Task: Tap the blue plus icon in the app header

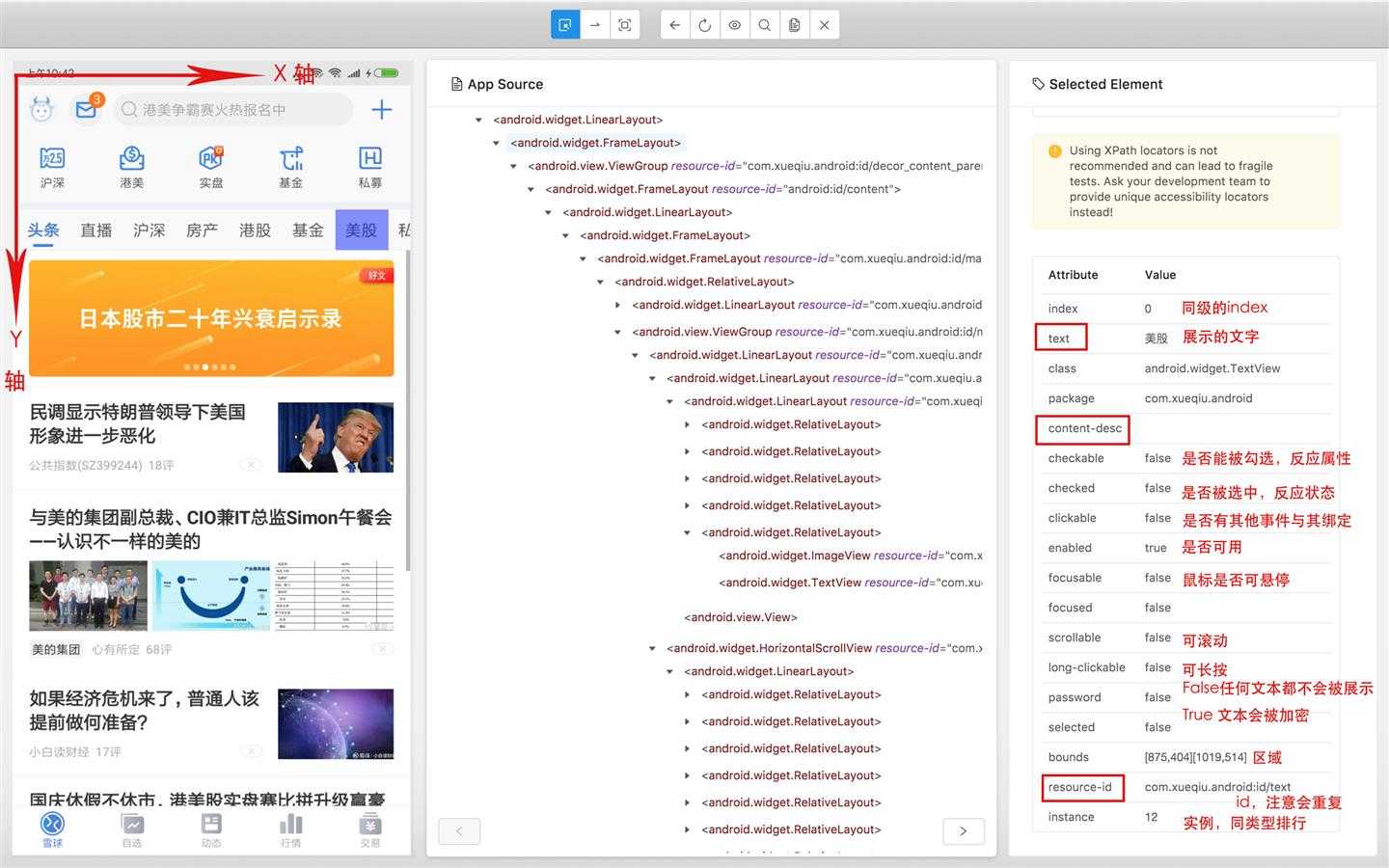Action: point(382,110)
